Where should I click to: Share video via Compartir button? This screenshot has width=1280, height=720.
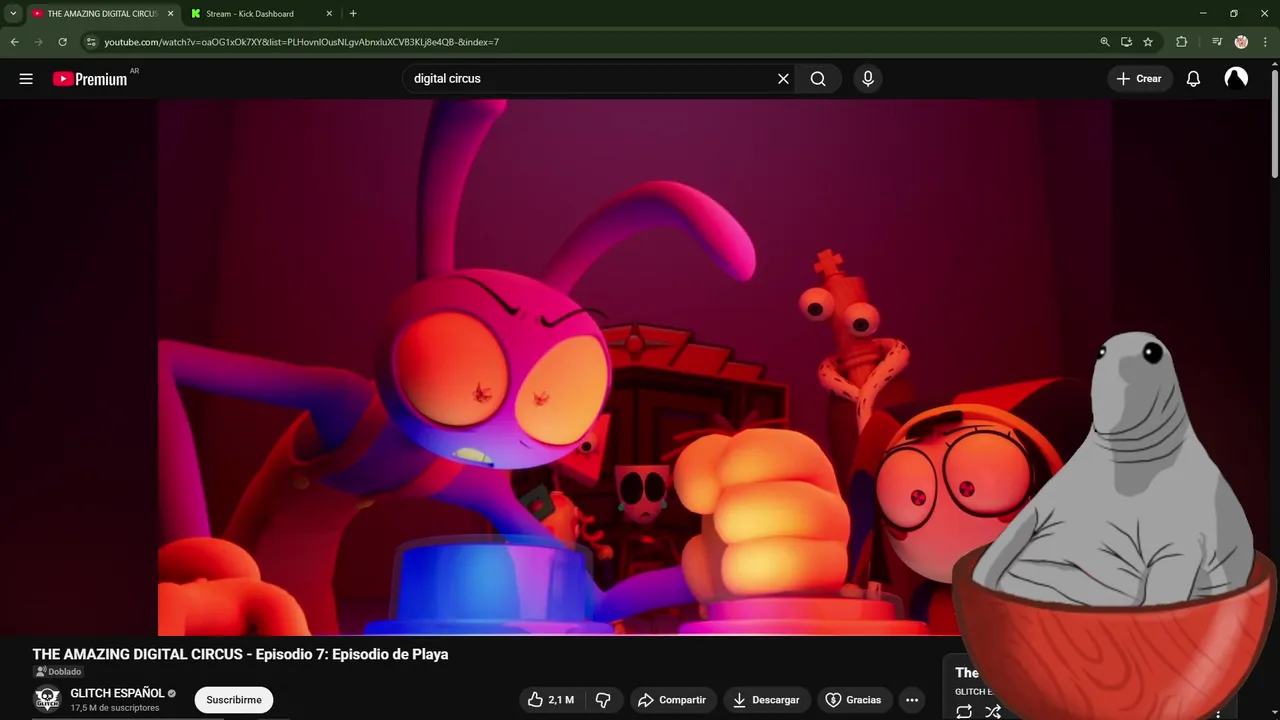pos(672,700)
